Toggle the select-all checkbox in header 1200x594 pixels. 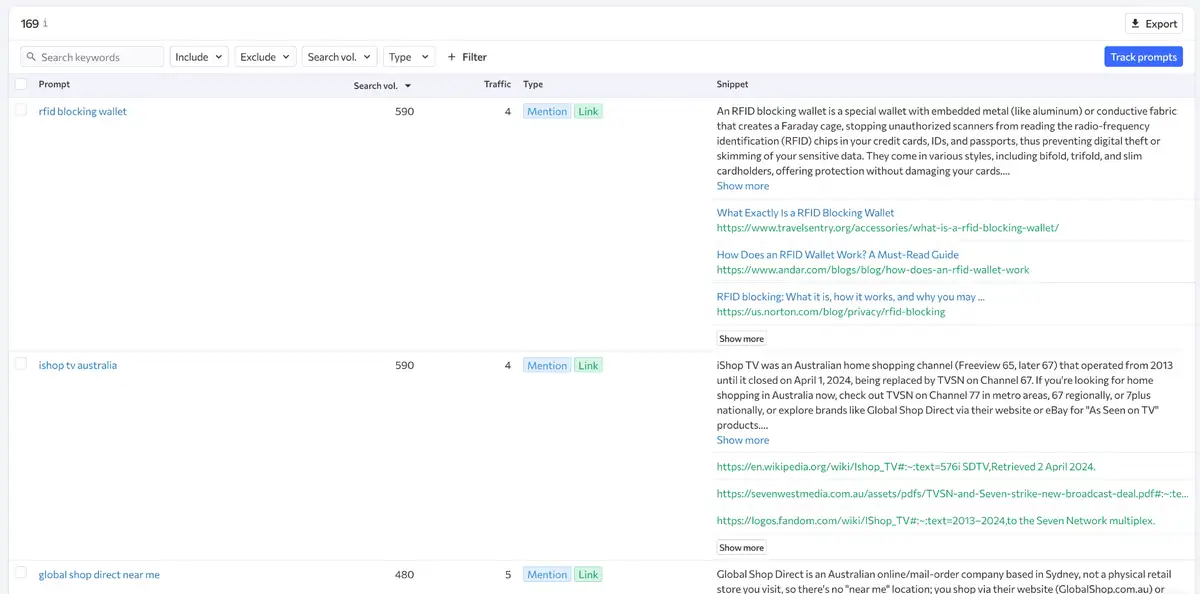(x=21, y=84)
